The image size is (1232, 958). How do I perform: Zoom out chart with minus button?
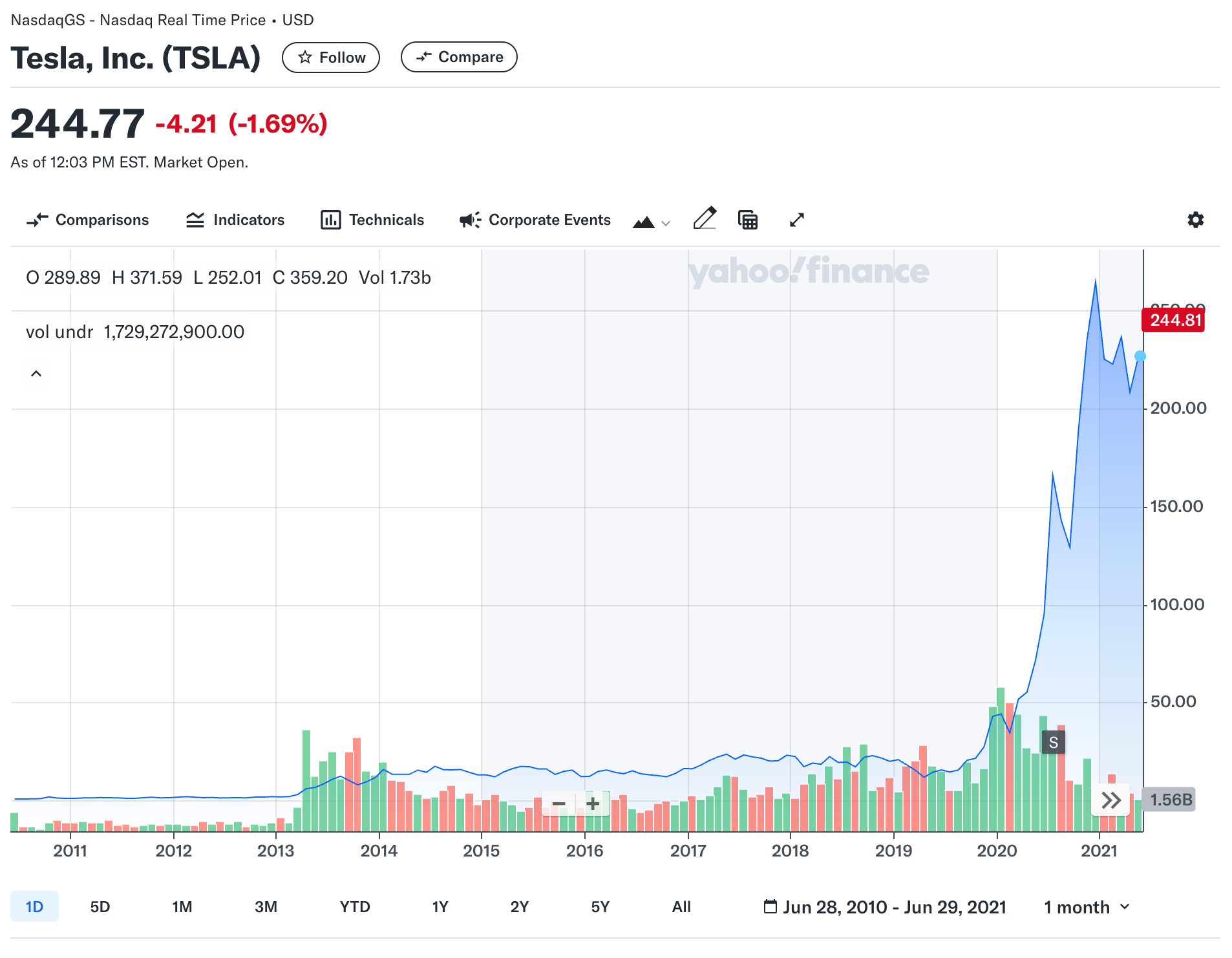coord(559,804)
